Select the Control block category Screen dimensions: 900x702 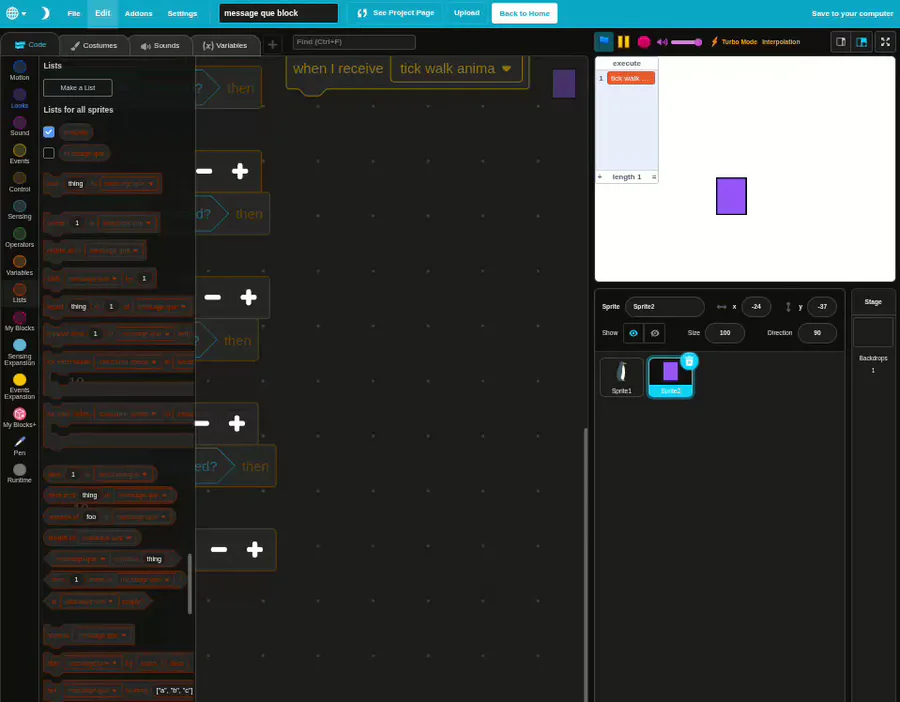pos(20,182)
